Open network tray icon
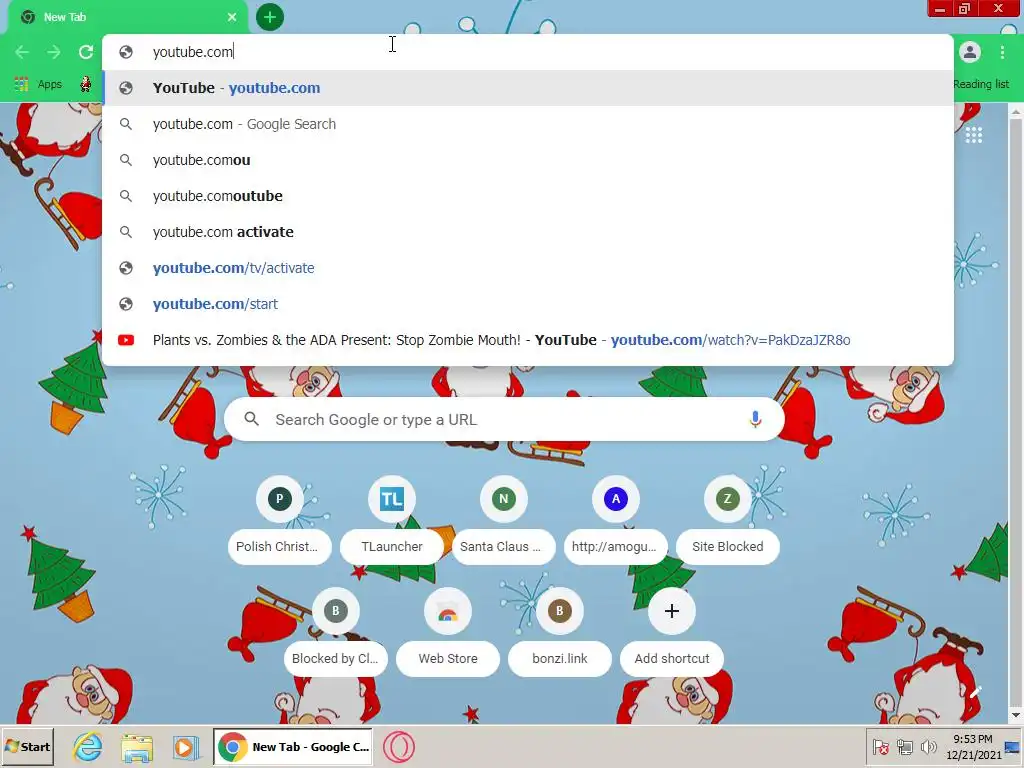The image size is (1024, 768). [x=904, y=746]
